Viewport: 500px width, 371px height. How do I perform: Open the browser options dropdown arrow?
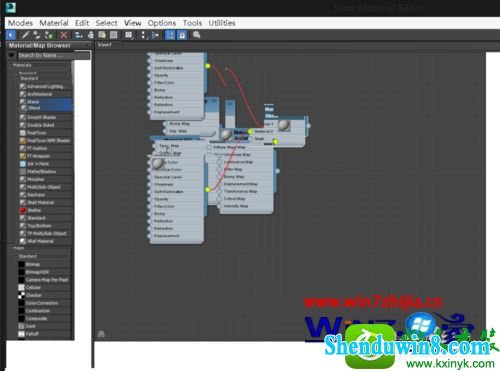(12, 55)
